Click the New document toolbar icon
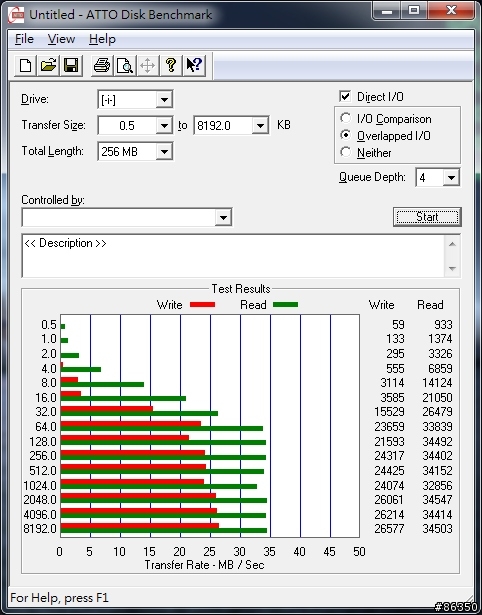The width and height of the screenshot is (482, 615). tap(25, 65)
